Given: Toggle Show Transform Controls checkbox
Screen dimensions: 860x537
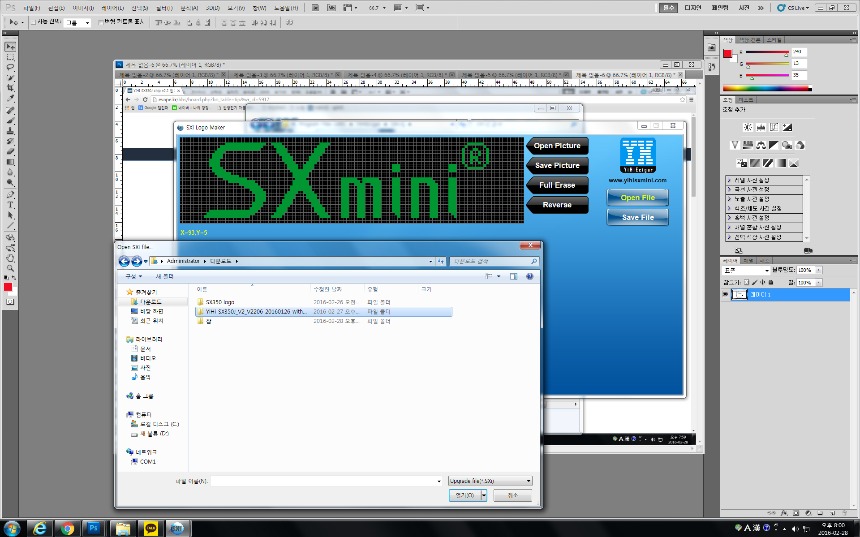Looking at the screenshot, I should tap(100, 22).
